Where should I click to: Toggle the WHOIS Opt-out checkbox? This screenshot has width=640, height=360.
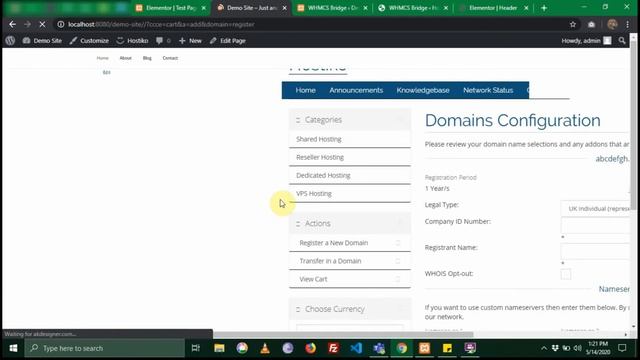[566, 274]
